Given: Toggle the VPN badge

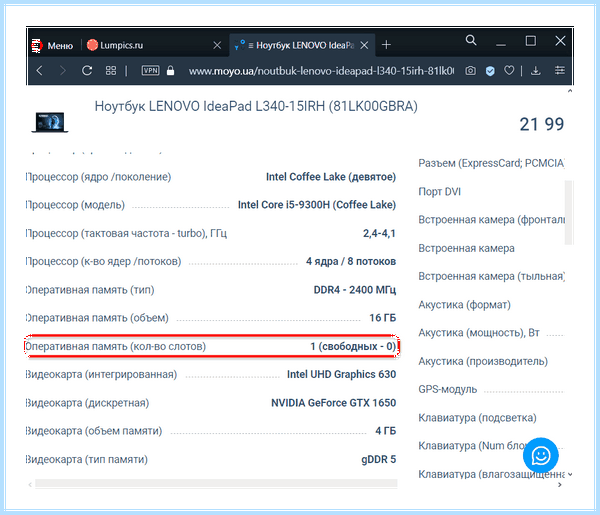Looking at the screenshot, I should (150, 70).
